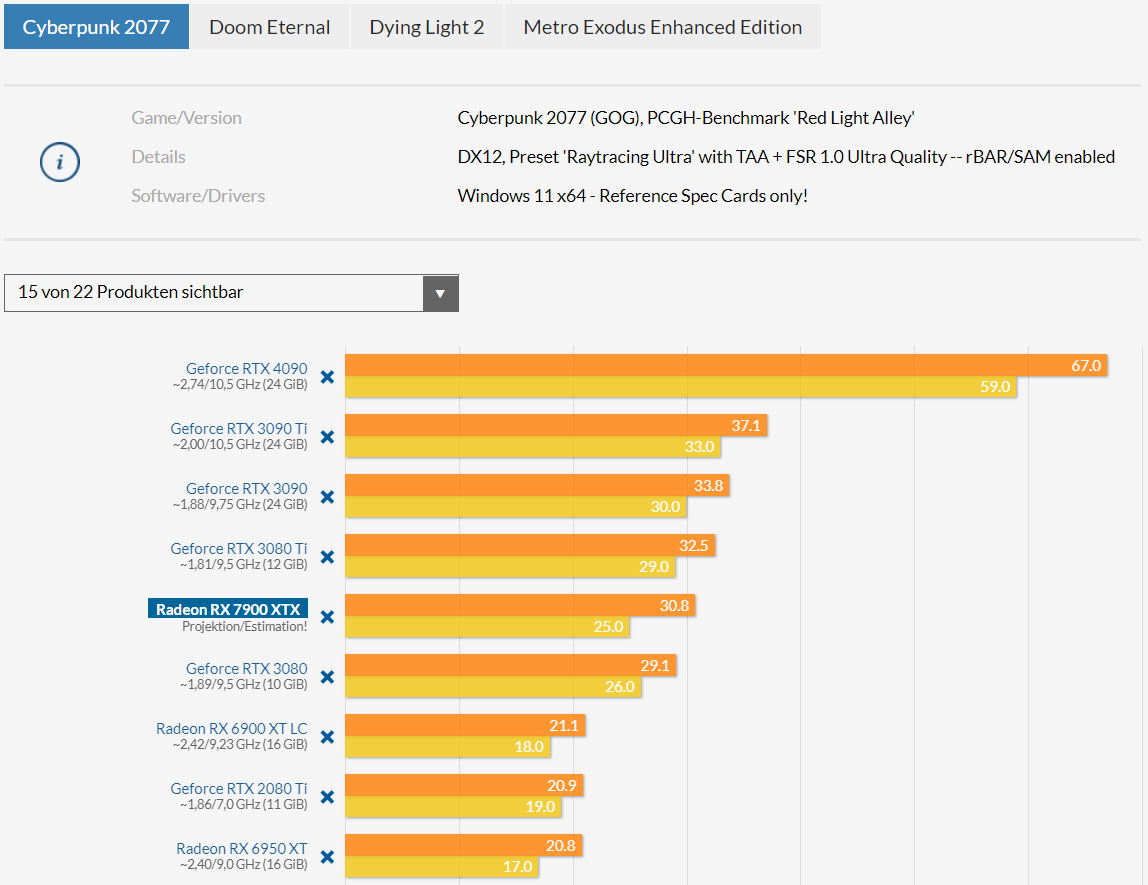Open the Geforce RTX 2080 Ti link
This screenshot has height=885, width=1148.
[239, 788]
